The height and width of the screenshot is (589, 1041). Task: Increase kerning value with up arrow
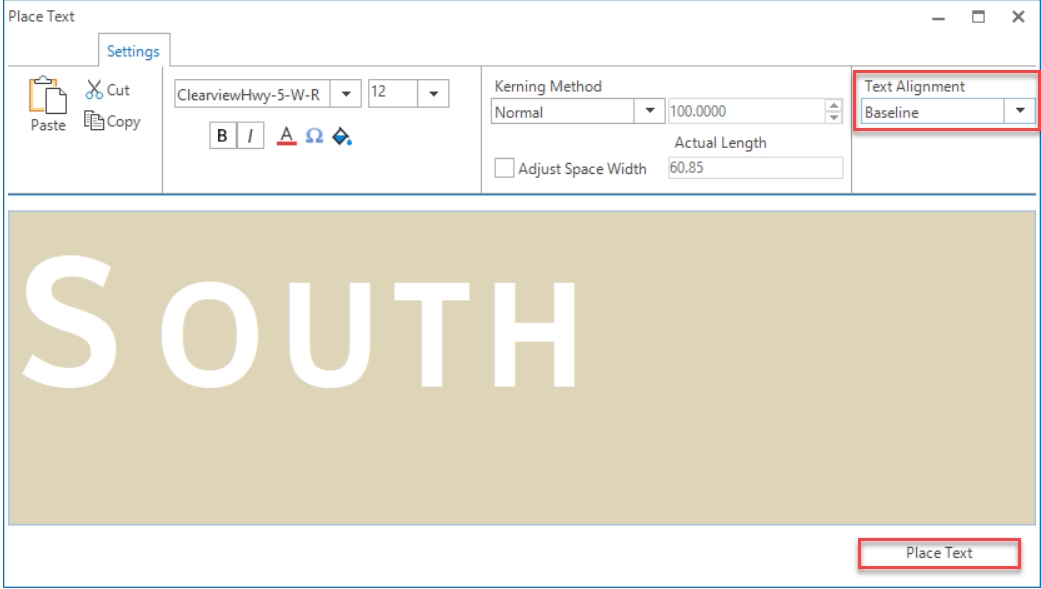pyautogui.click(x=834, y=106)
